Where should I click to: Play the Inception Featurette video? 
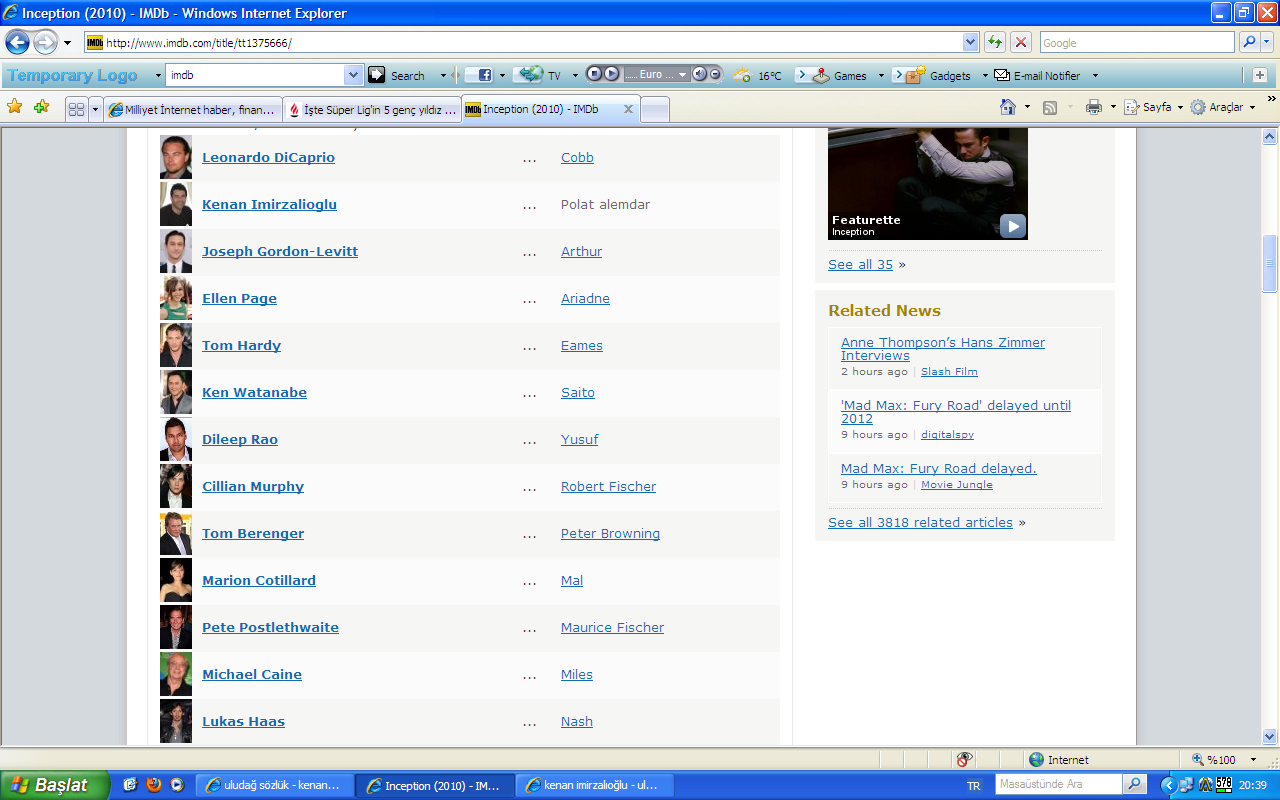point(1013,225)
